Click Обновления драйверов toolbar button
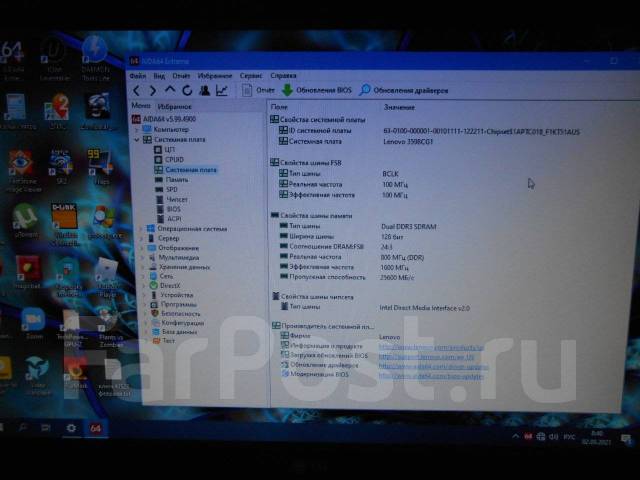The height and width of the screenshot is (480, 640). click(x=404, y=90)
